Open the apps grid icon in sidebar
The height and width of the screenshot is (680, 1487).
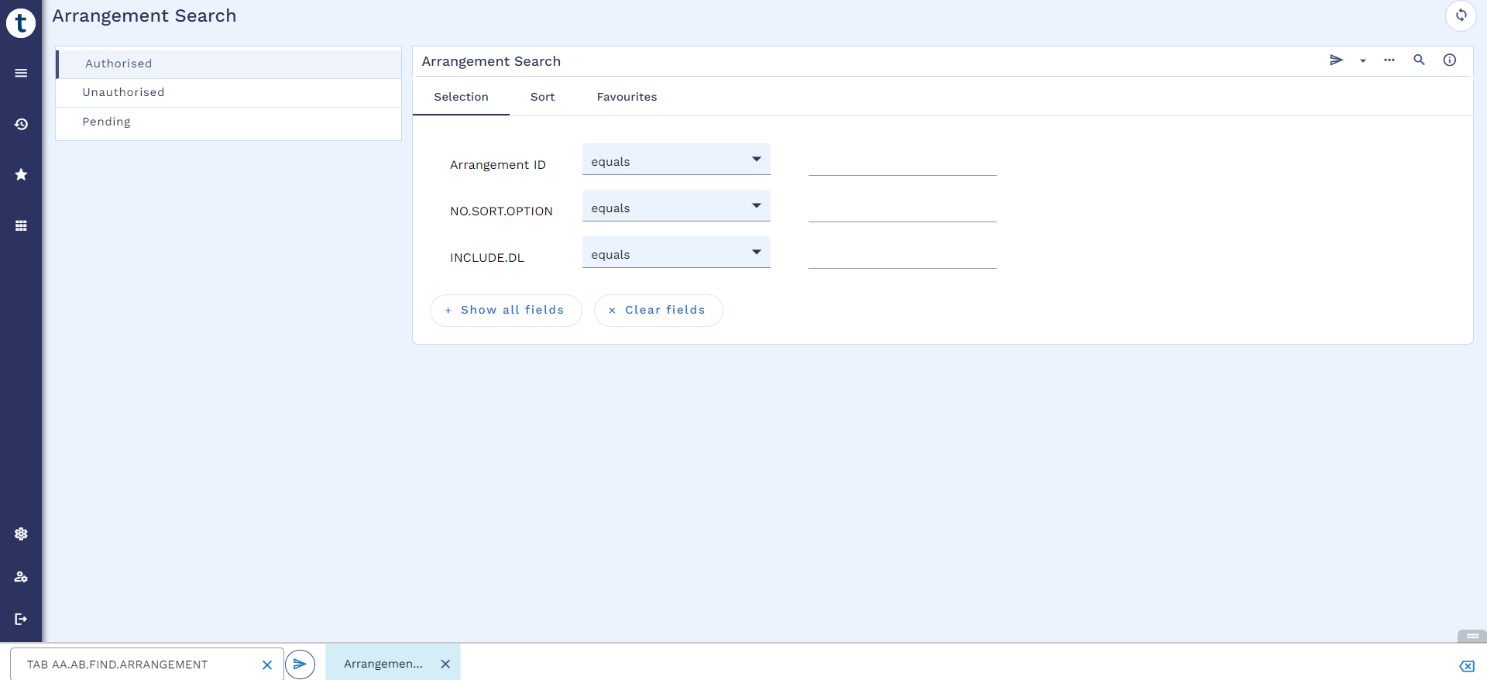[x=21, y=226]
